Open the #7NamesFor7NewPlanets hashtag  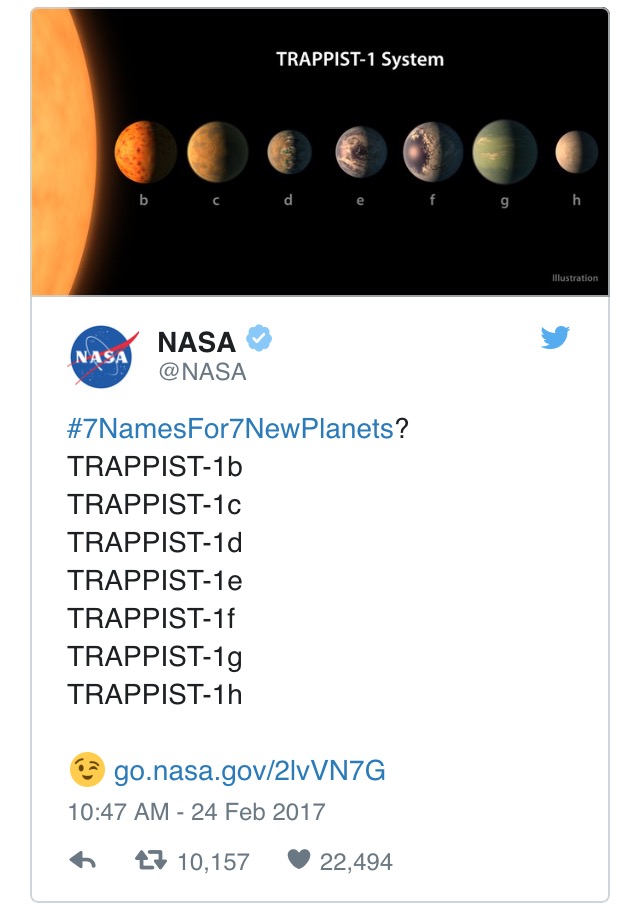(x=230, y=429)
